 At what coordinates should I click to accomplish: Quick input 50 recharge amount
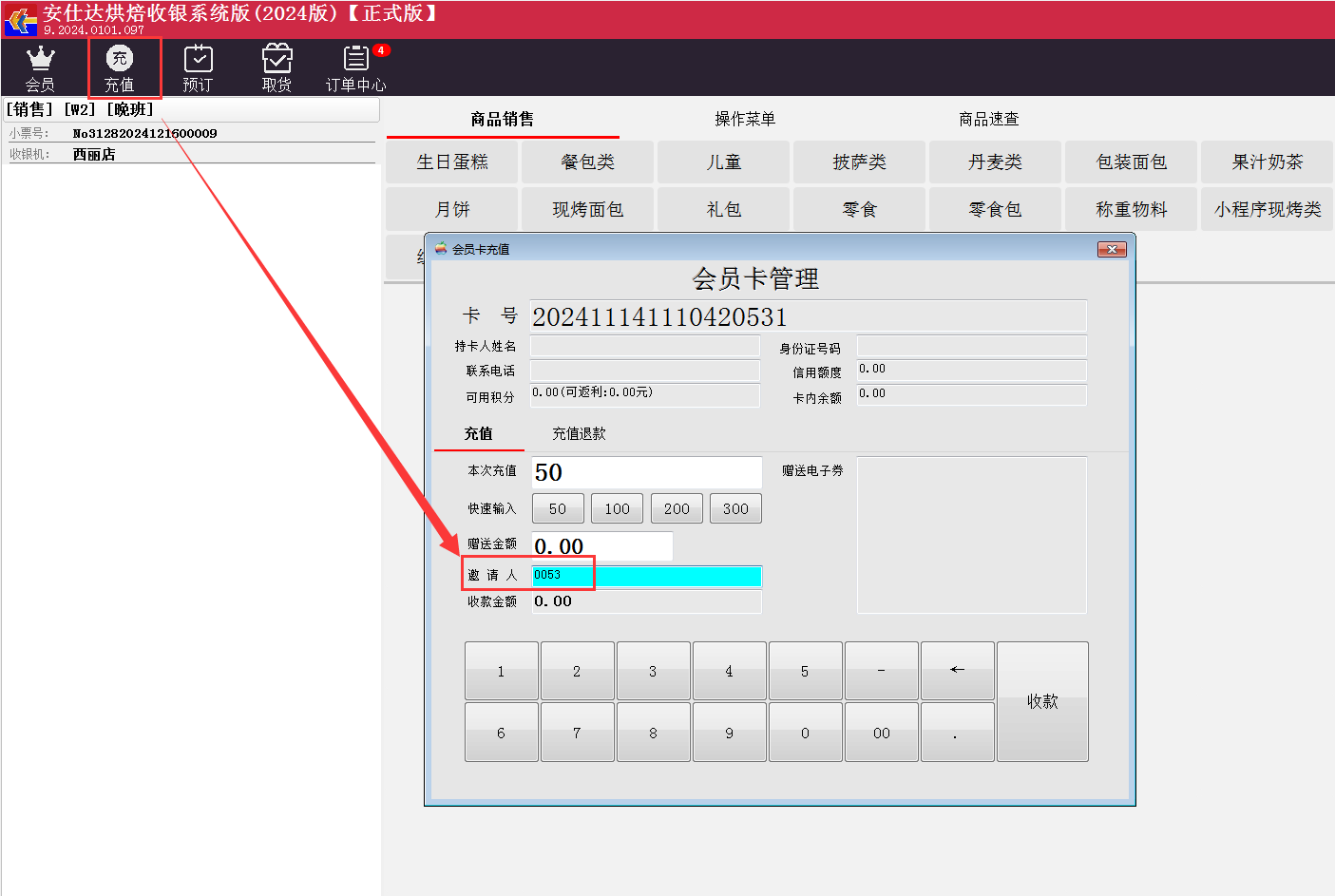point(558,508)
